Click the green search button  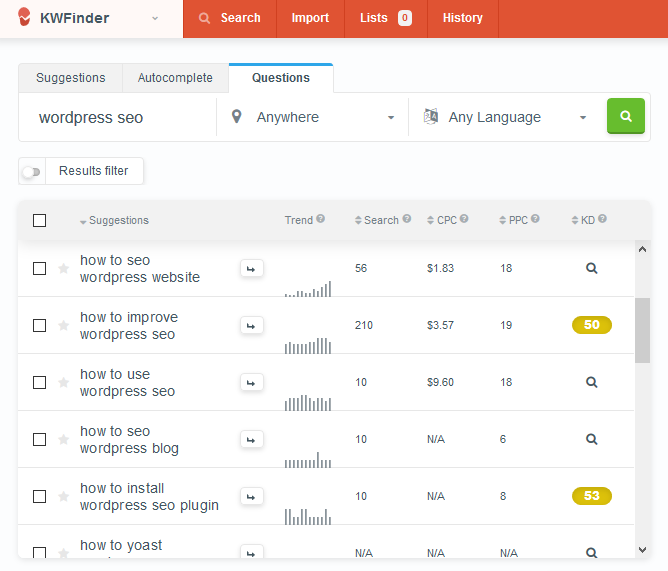625,116
